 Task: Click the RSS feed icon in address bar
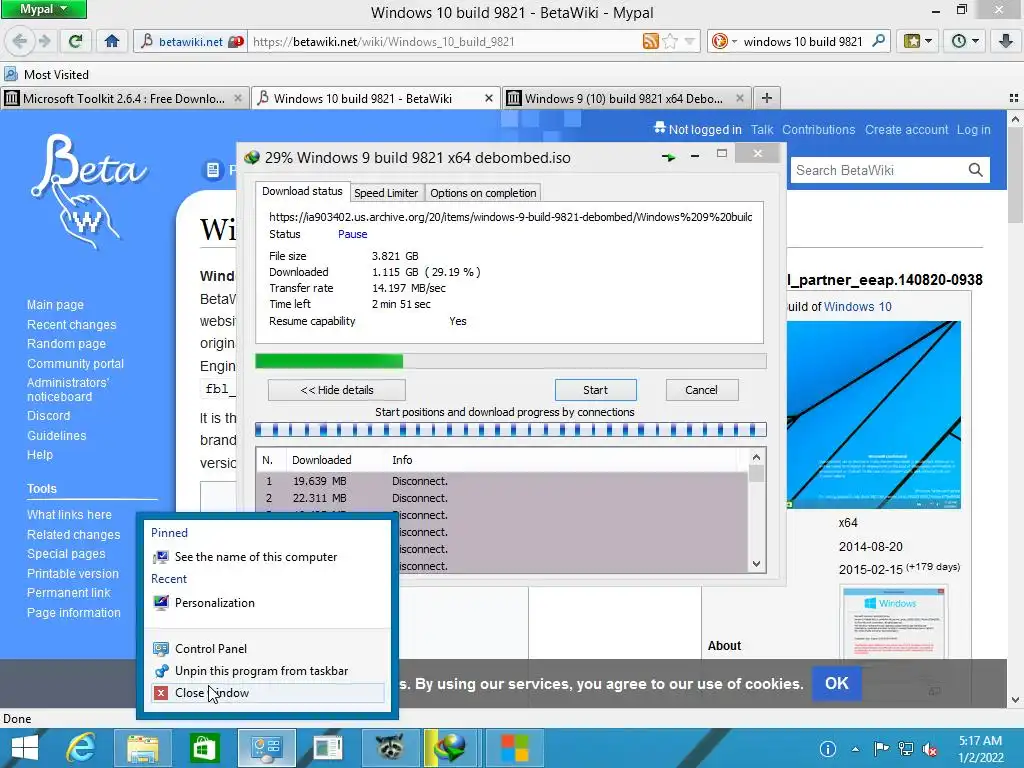[x=650, y=42]
